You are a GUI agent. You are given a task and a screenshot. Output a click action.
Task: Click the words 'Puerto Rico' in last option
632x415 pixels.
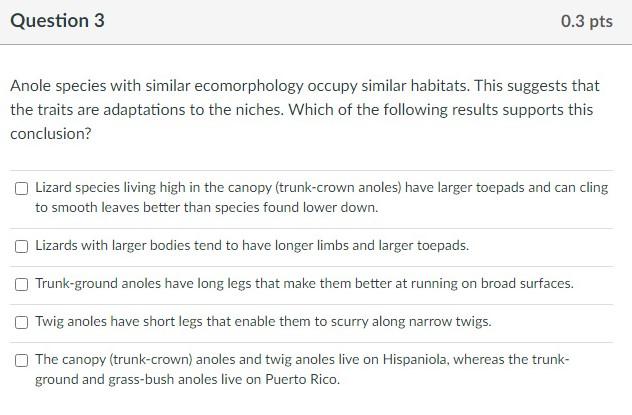(302, 379)
